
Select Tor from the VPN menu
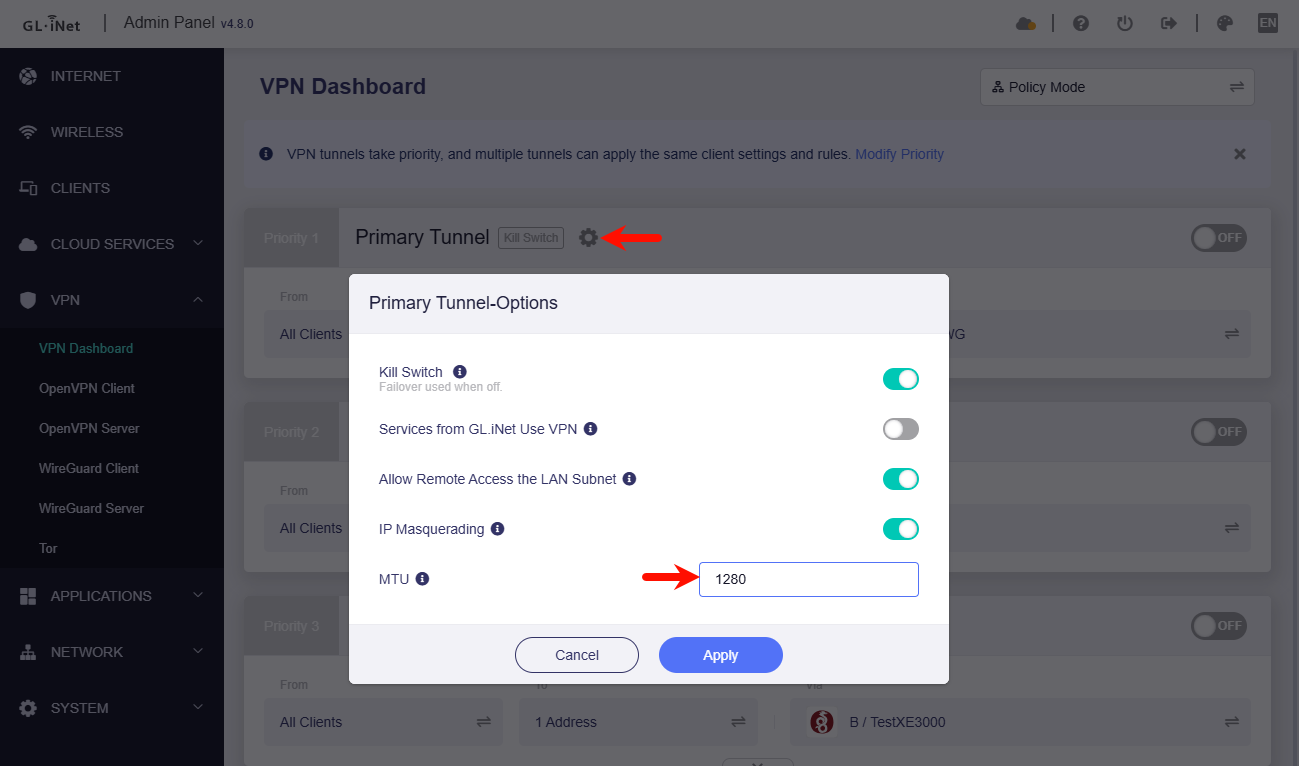(47, 548)
